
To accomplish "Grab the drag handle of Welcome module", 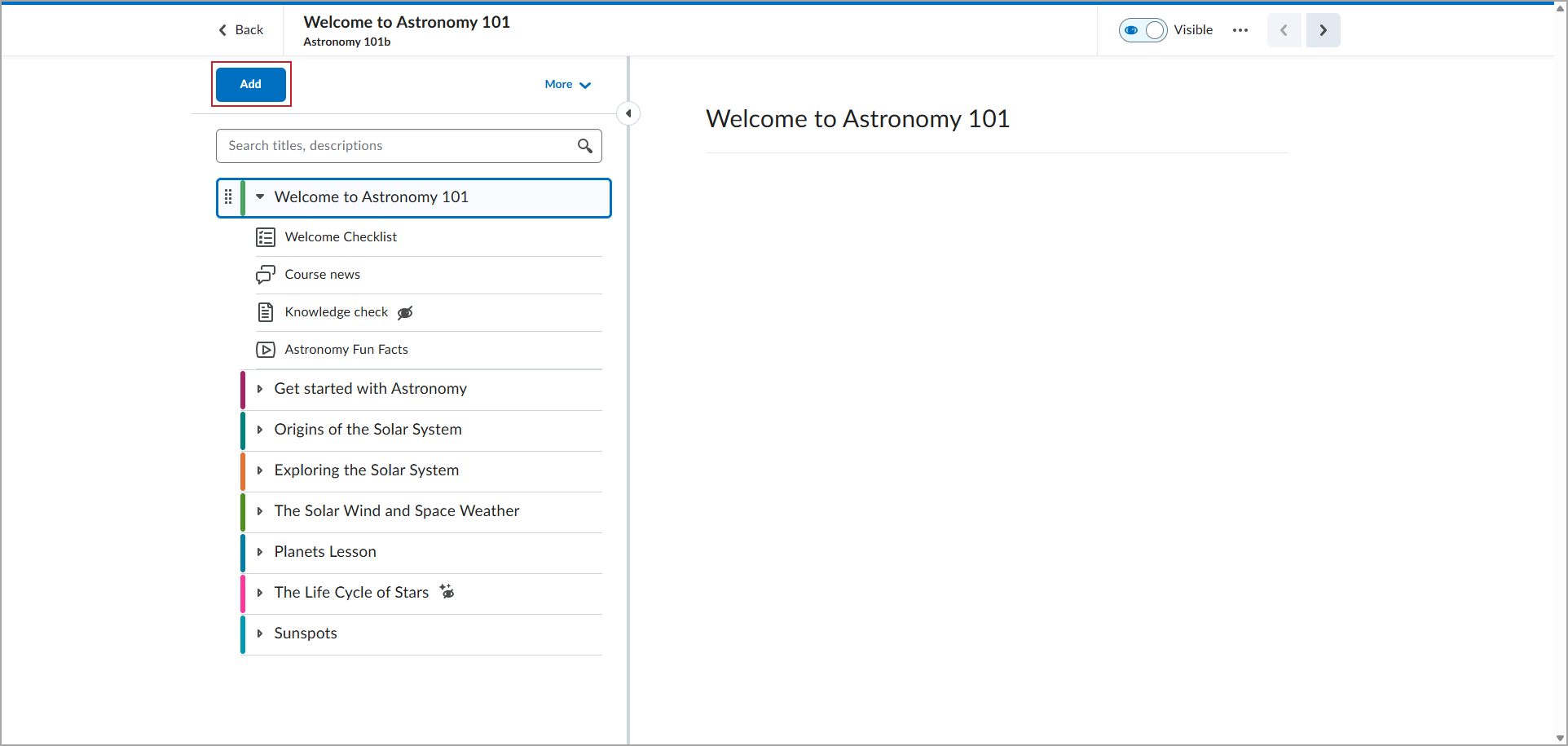I will click(x=228, y=196).
